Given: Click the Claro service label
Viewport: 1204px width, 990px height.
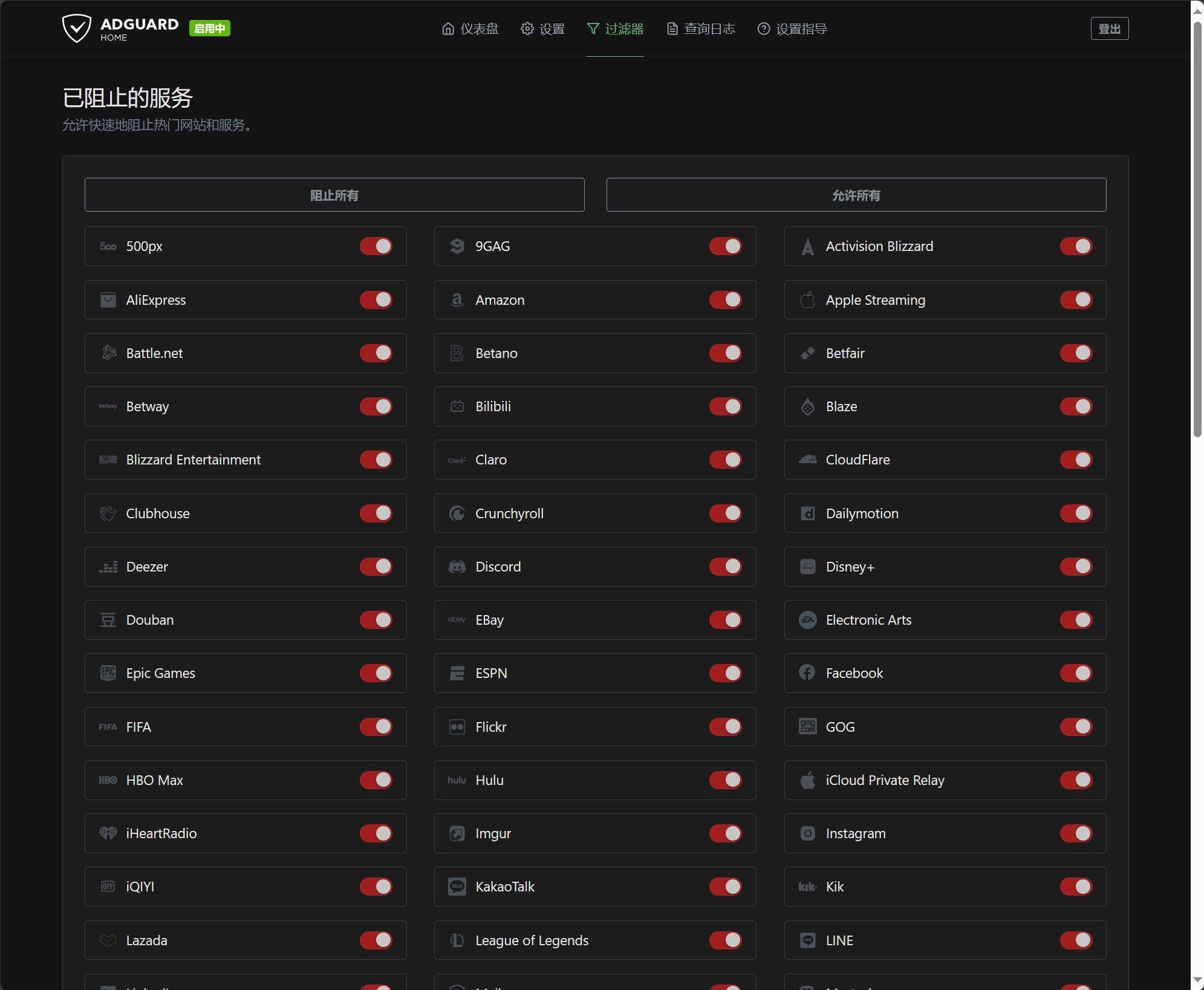Looking at the screenshot, I should 491,460.
